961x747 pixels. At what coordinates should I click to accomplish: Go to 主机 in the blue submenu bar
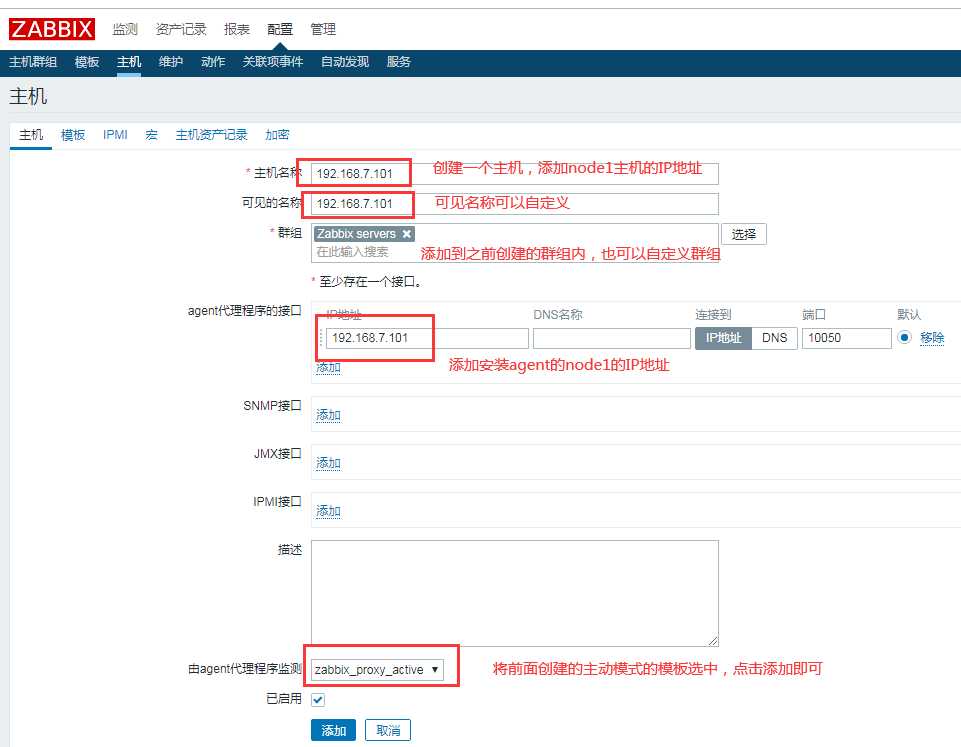[x=129, y=62]
